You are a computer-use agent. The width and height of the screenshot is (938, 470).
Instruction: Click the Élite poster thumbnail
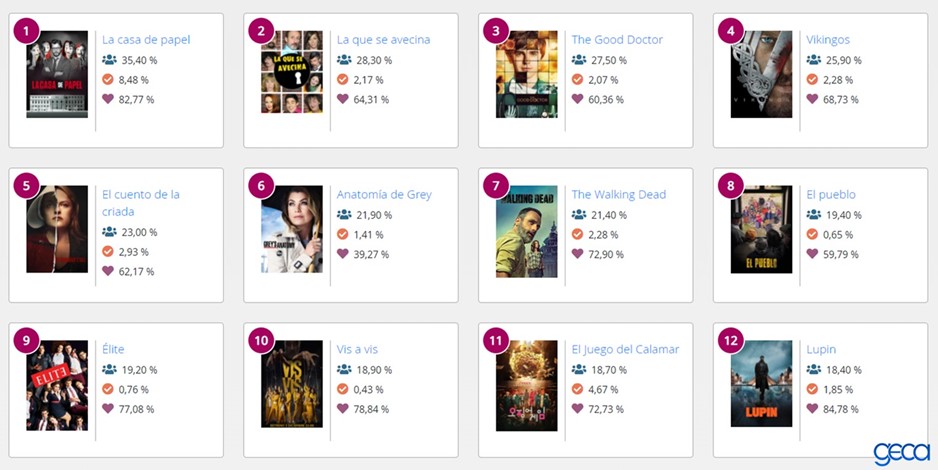click(x=57, y=386)
